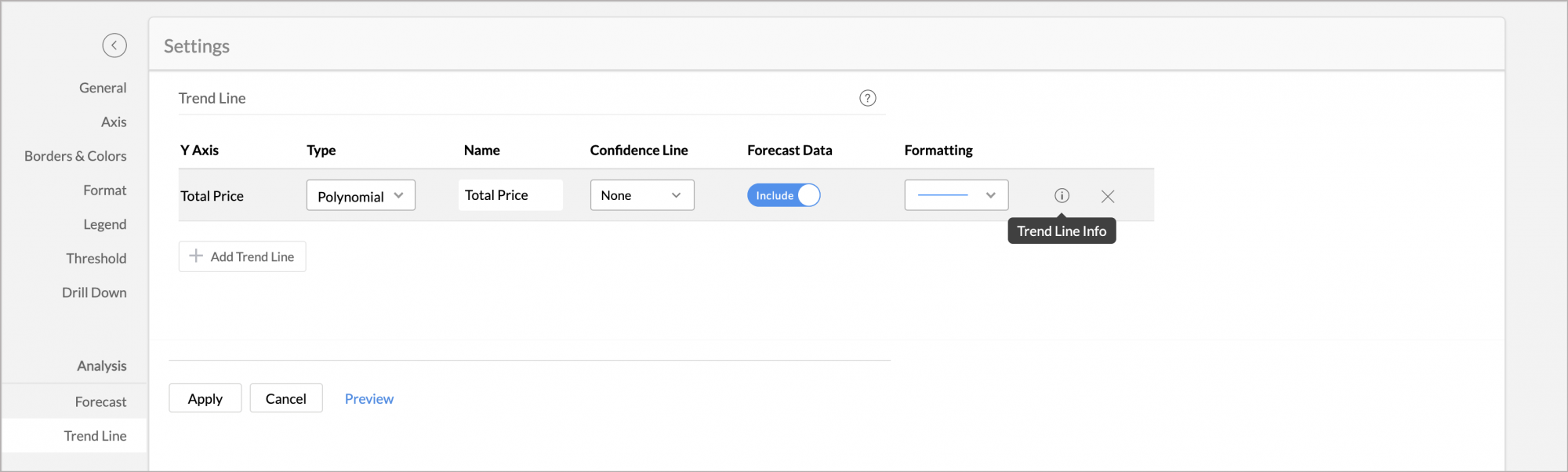This screenshot has height=472, width=1568.
Task: Click the Preview link
Action: click(369, 398)
